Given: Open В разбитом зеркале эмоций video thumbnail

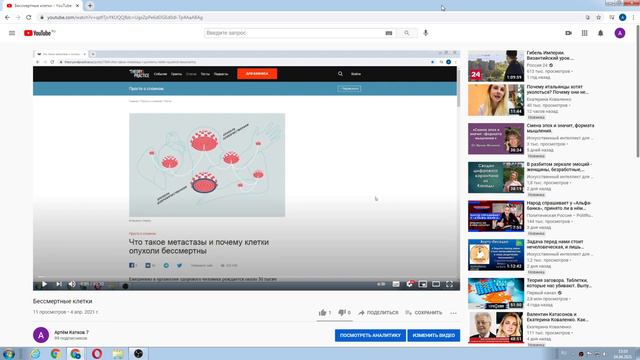Looking at the screenshot, I should click(x=496, y=177).
